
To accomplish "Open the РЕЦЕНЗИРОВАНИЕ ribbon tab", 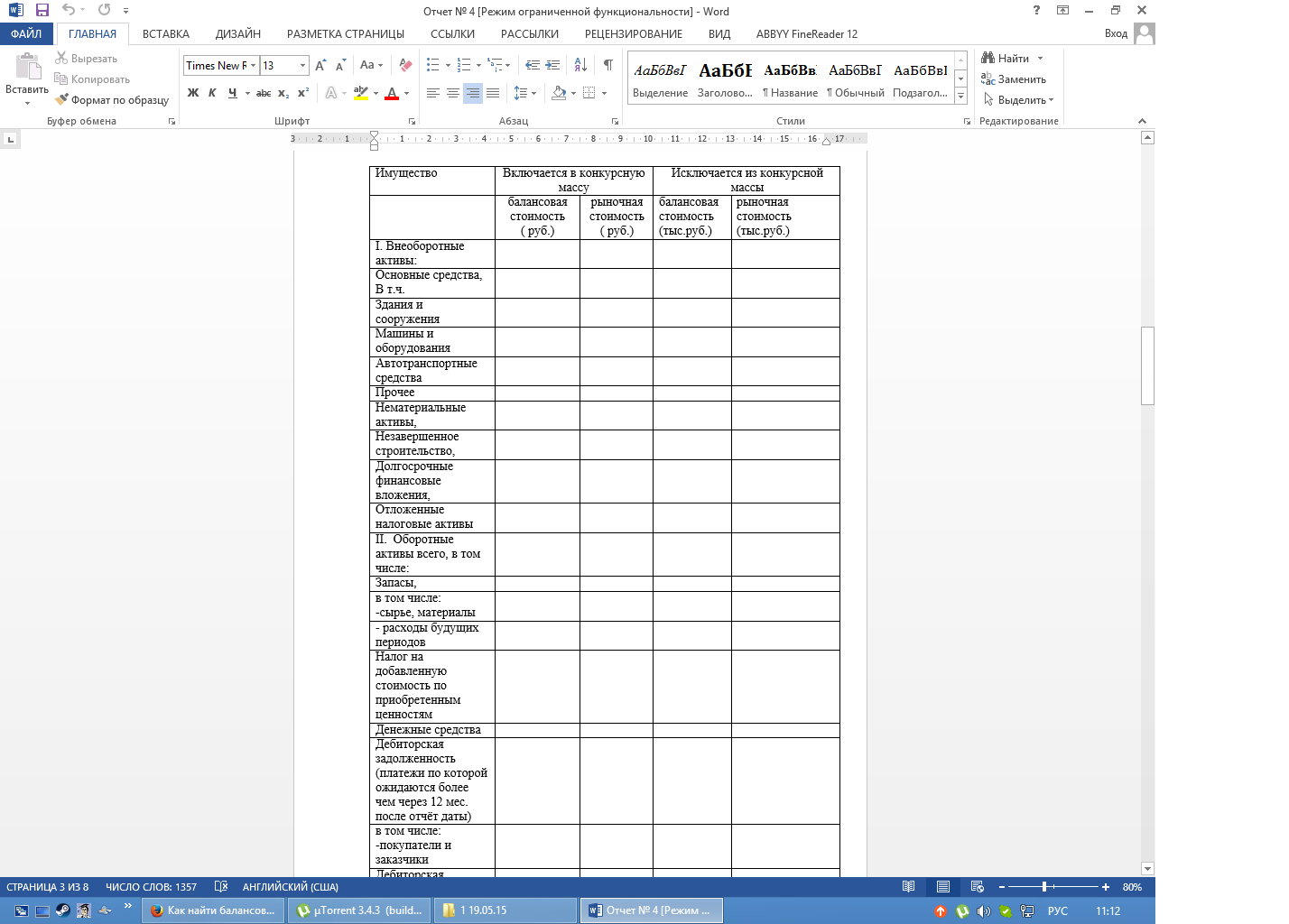I will [x=633, y=34].
